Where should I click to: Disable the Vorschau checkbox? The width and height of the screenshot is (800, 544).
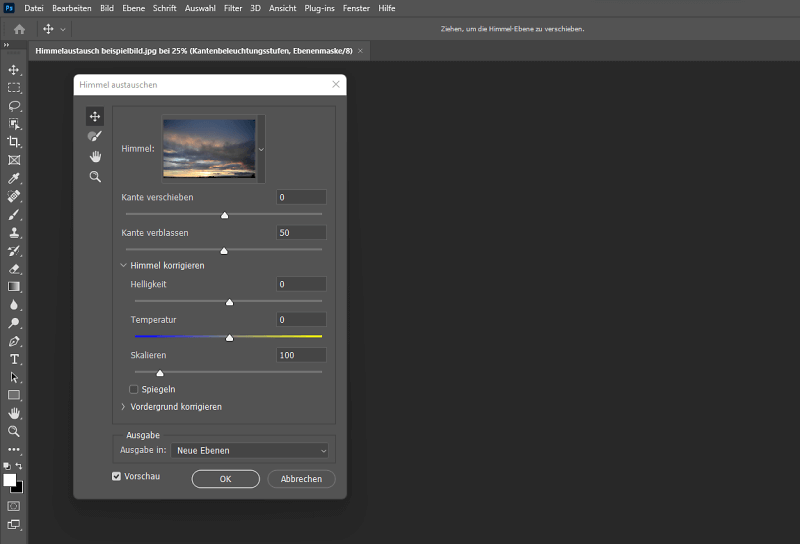click(117, 477)
